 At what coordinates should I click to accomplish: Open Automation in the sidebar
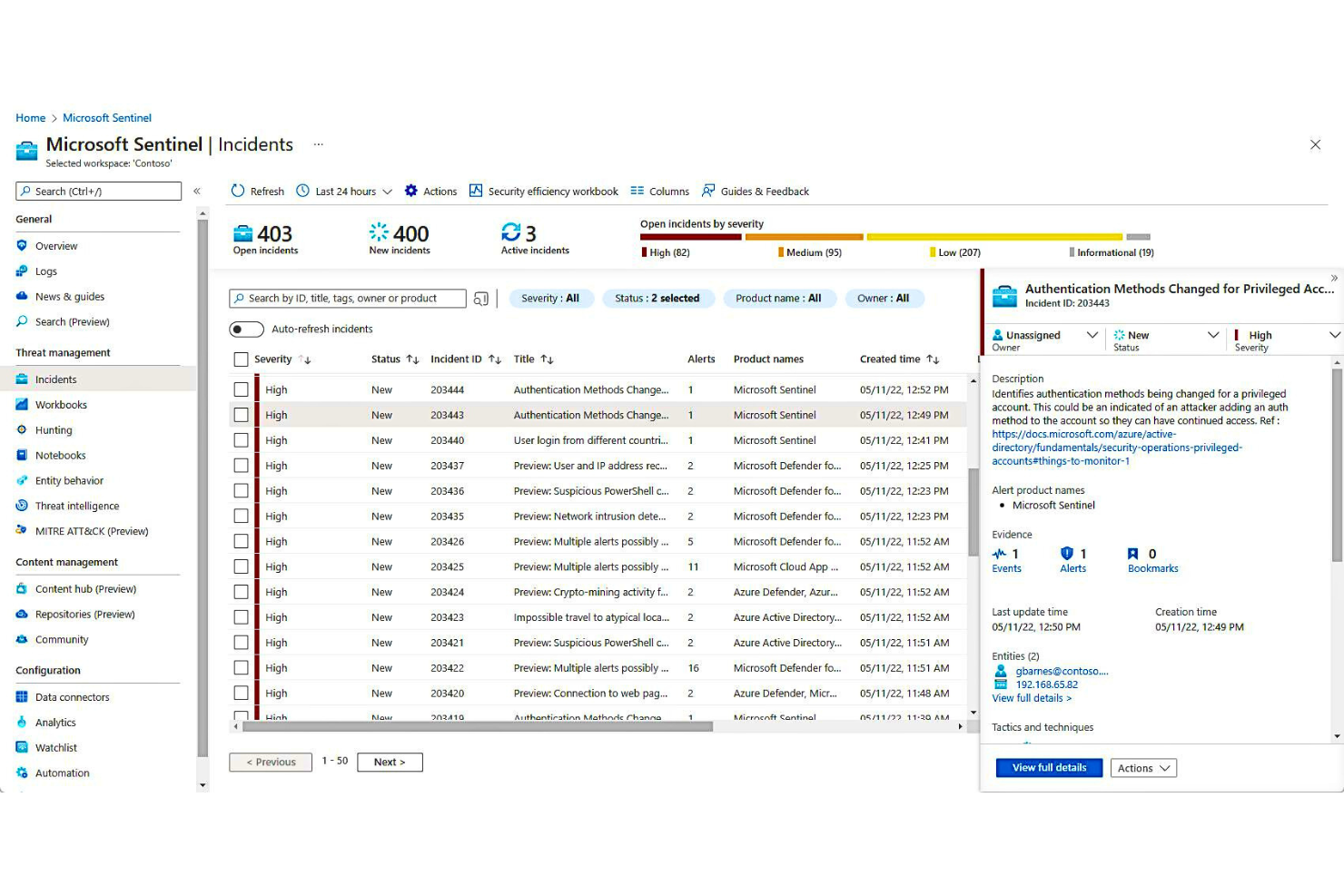(62, 773)
